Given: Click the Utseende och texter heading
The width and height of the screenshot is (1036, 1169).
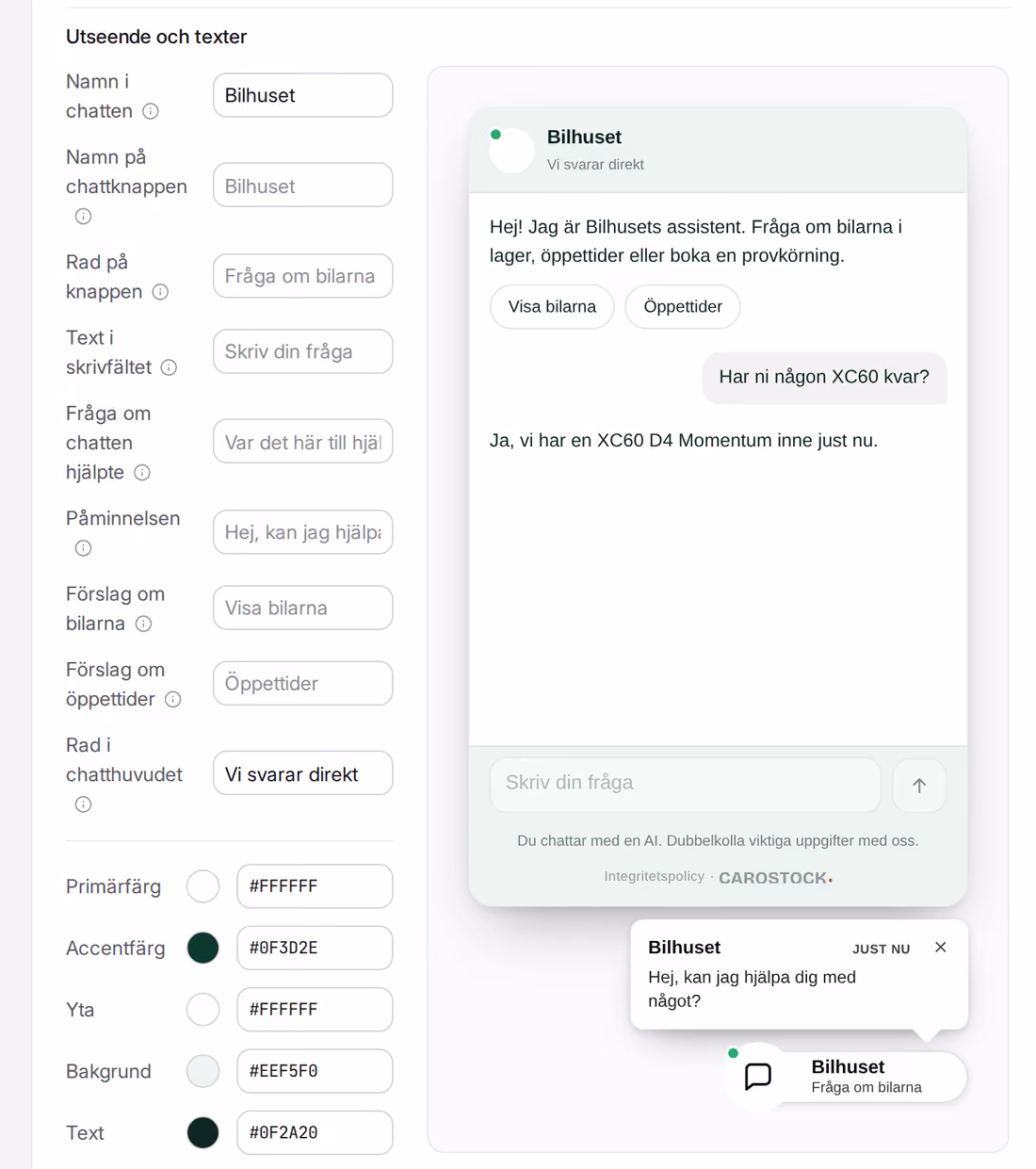Looking at the screenshot, I should [x=156, y=37].
